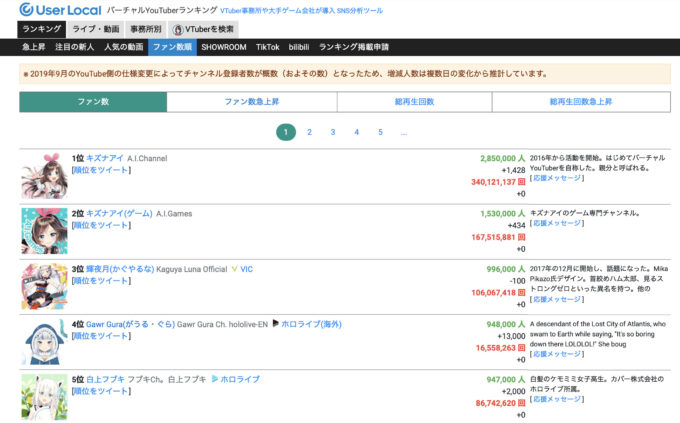This screenshot has height=423, width=680.
Task: Open 輝夜月 thumbnail image
Action: 45,286
